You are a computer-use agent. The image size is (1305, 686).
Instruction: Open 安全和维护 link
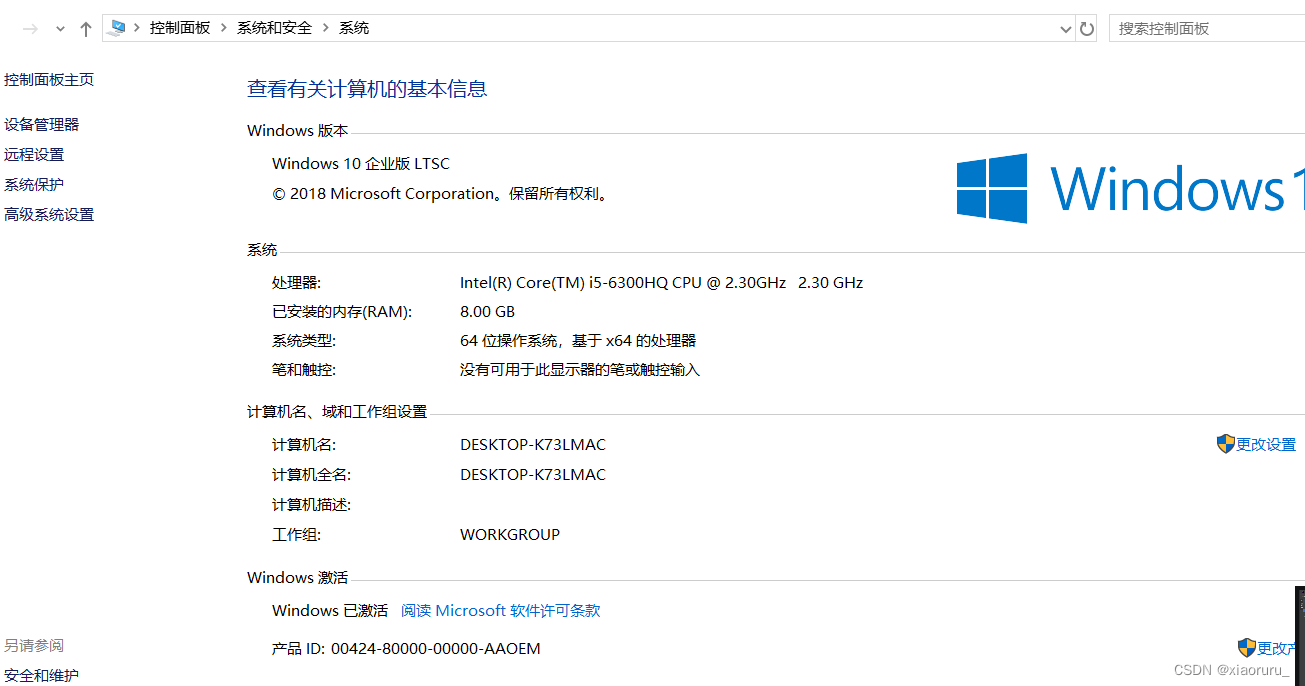pyautogui.click(x=42, y=676)
